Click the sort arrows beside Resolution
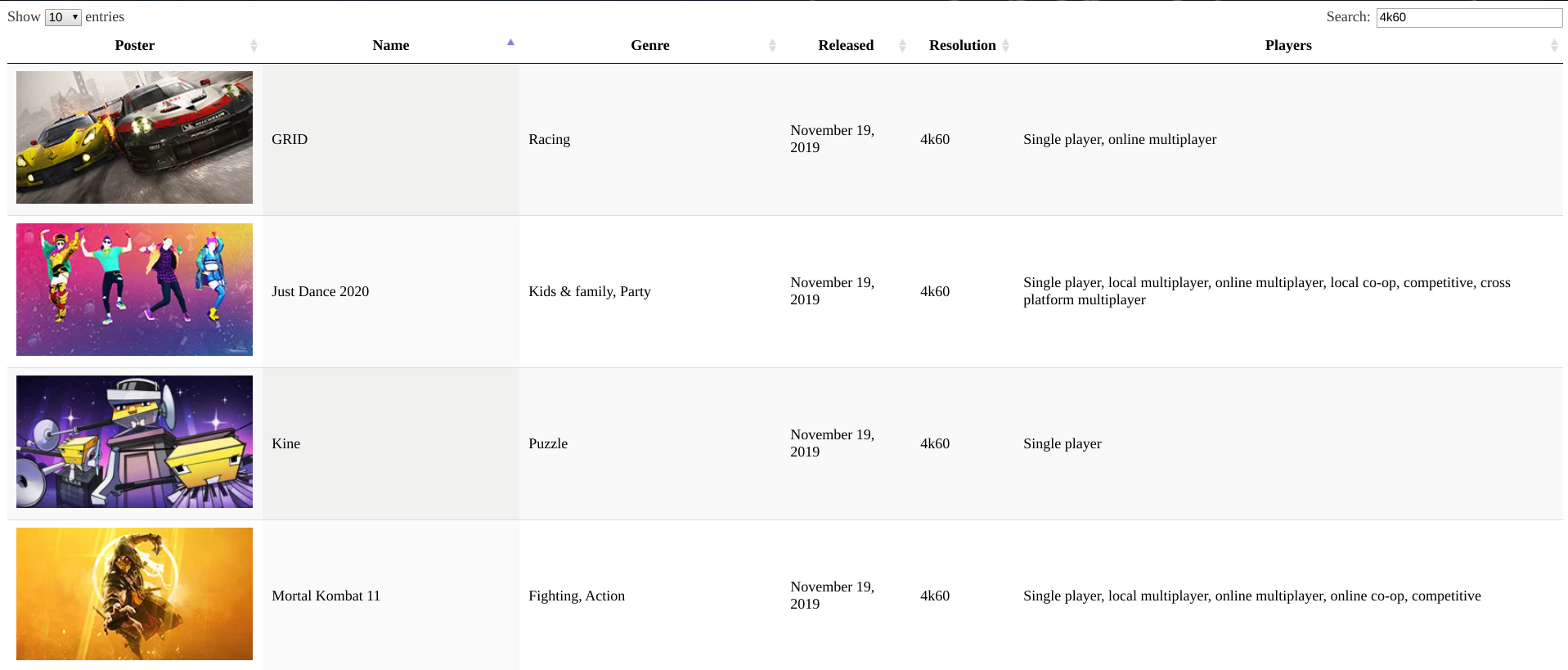The height and width of the screenshot is (670, 1568). (1005, 46)
